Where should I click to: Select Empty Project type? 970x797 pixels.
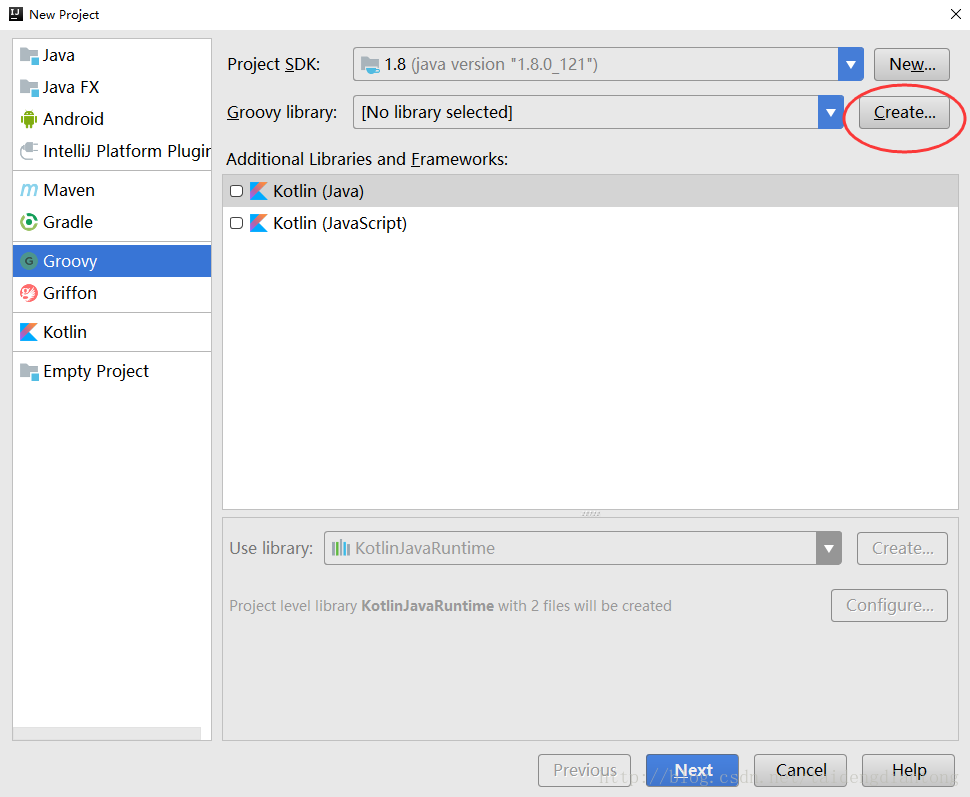click(x=112, y=371)
